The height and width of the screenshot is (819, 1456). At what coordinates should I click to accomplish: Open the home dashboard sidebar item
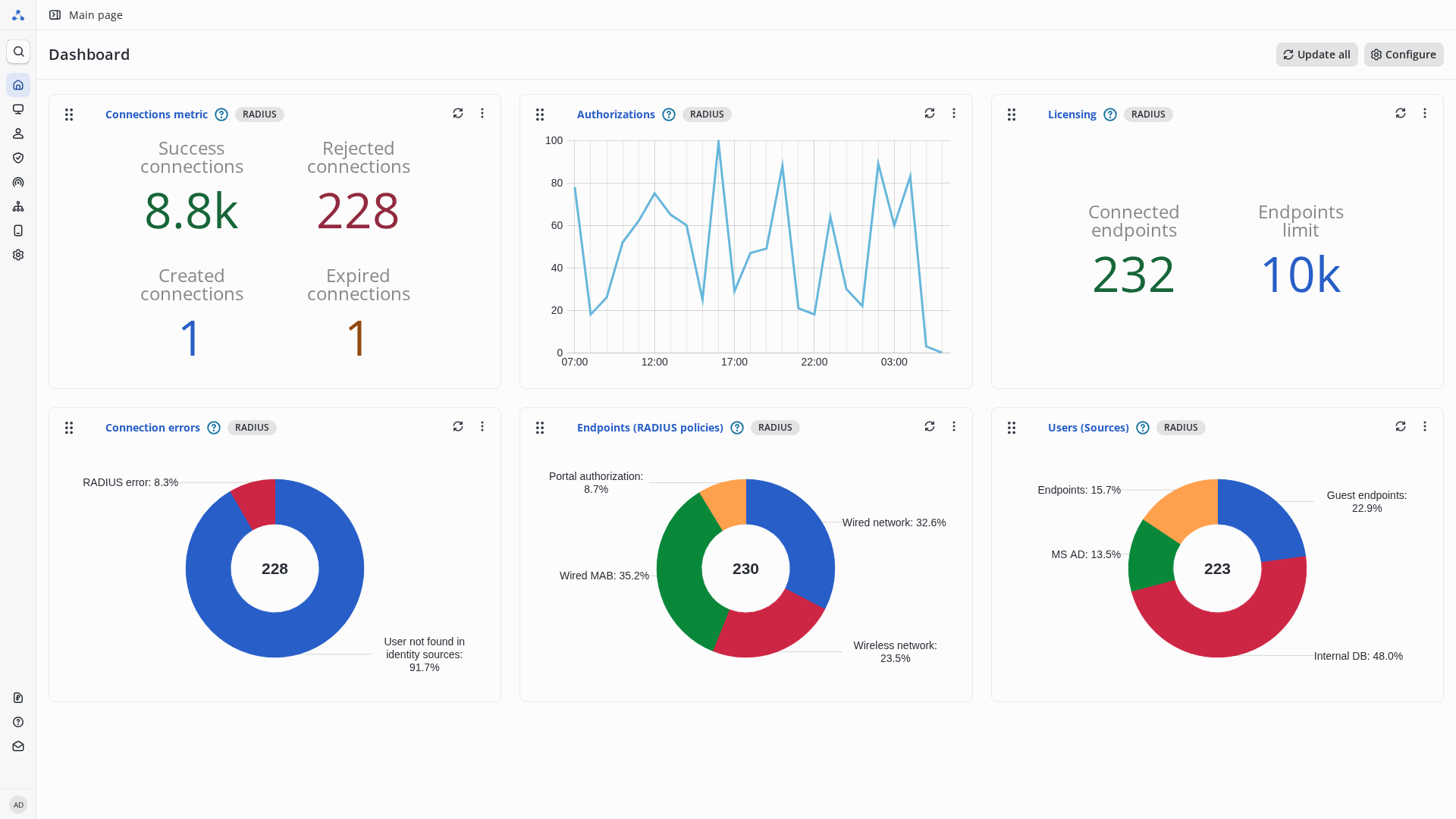[18, 85]
